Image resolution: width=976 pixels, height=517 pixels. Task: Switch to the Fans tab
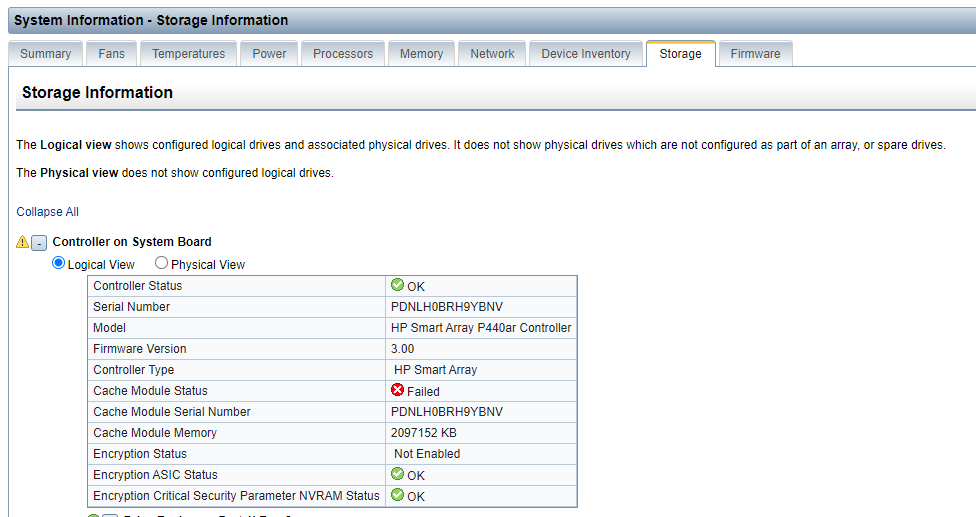pyautogui.click(x=111, y=54)
